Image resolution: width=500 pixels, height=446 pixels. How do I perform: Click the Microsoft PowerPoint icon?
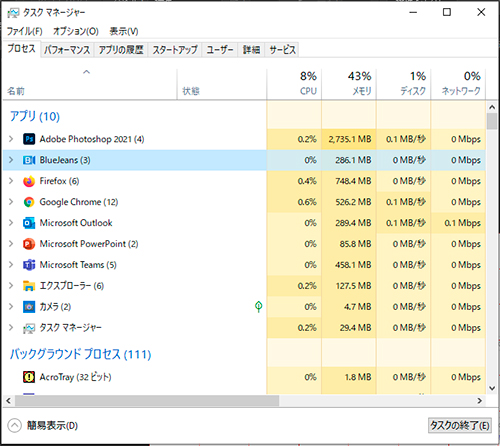coord(29,244)
